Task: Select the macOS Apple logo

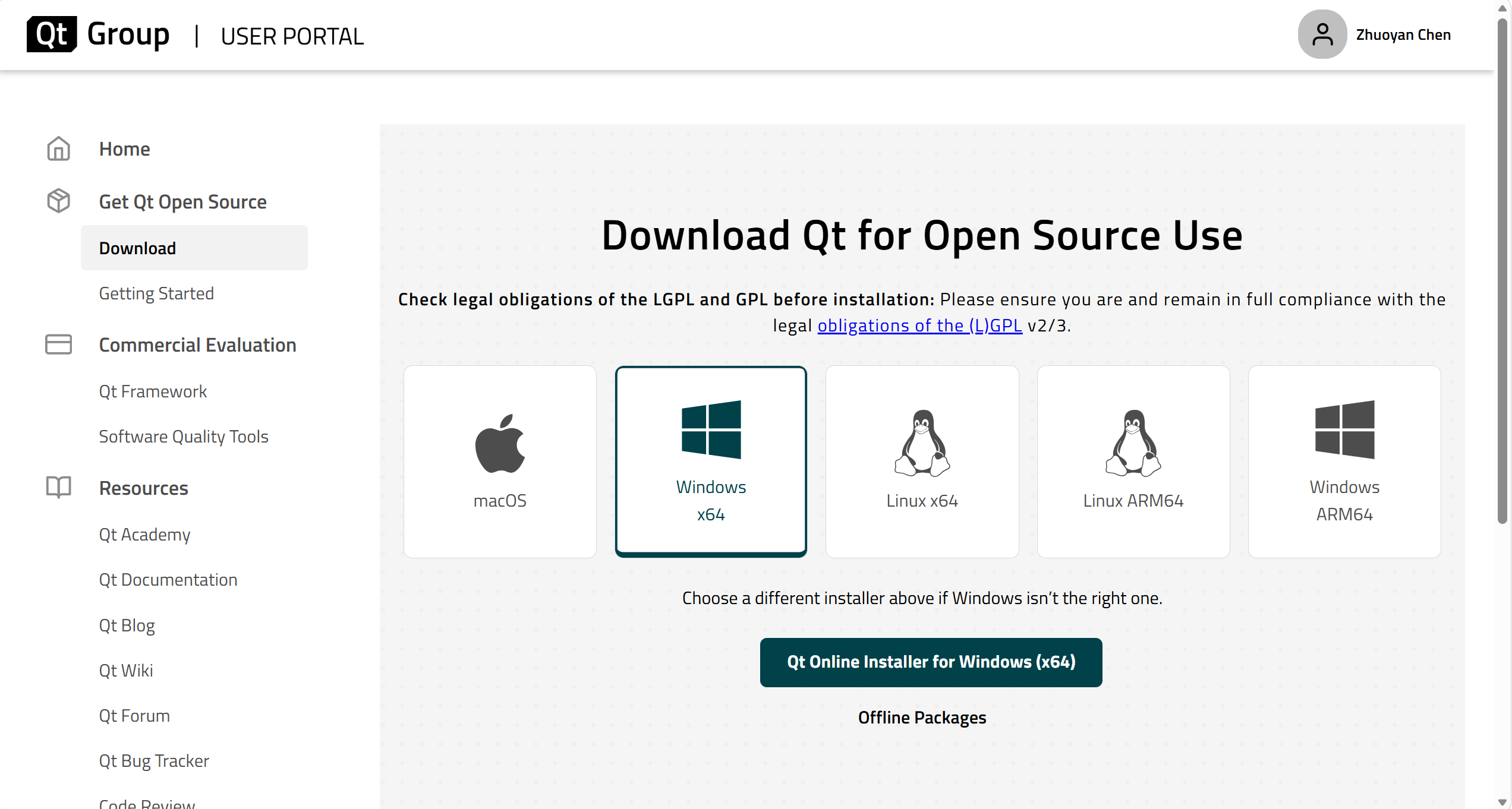Action: (x=500, y=443)
